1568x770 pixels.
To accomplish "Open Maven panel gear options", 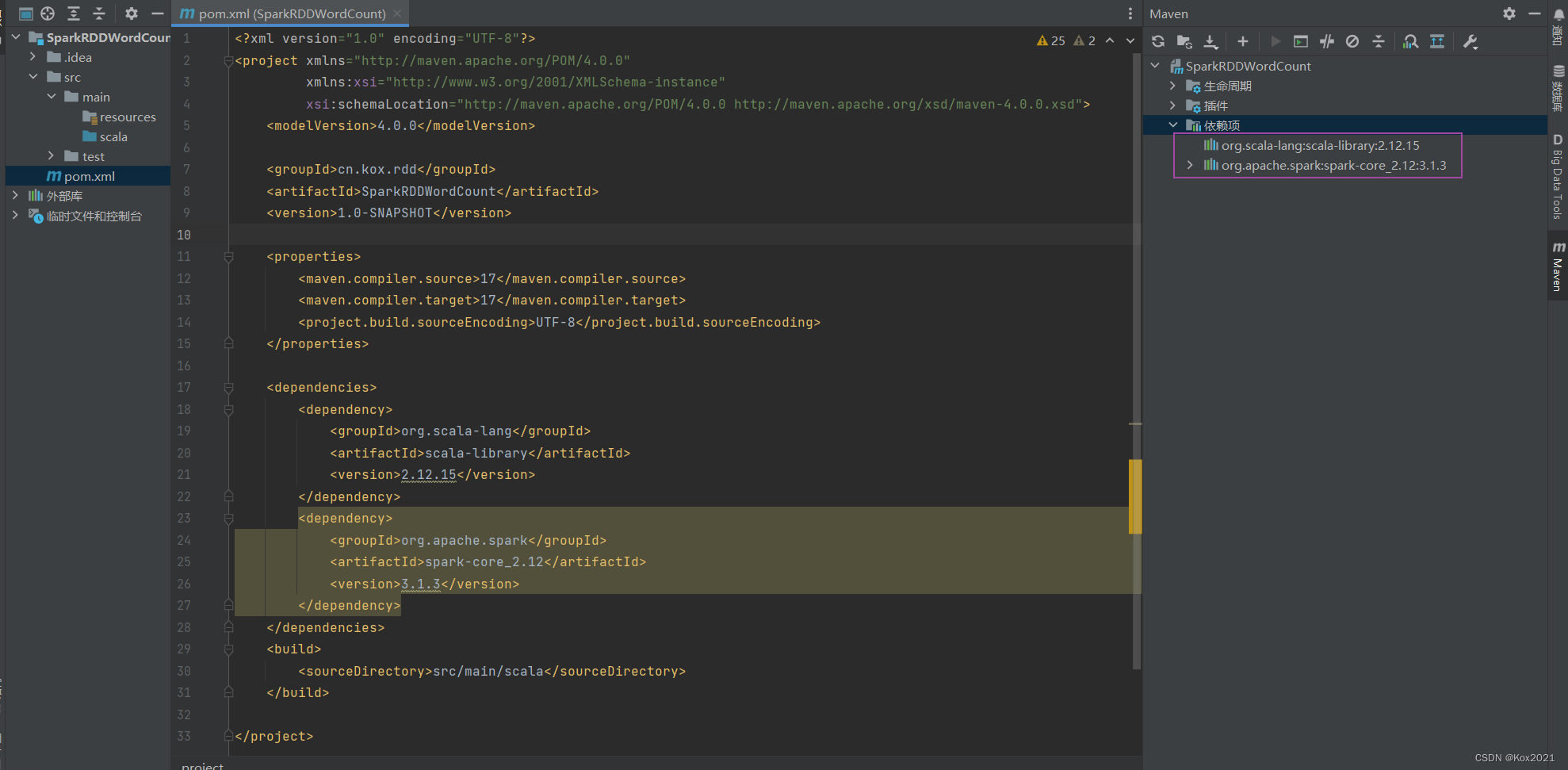I will [1509, 13].
